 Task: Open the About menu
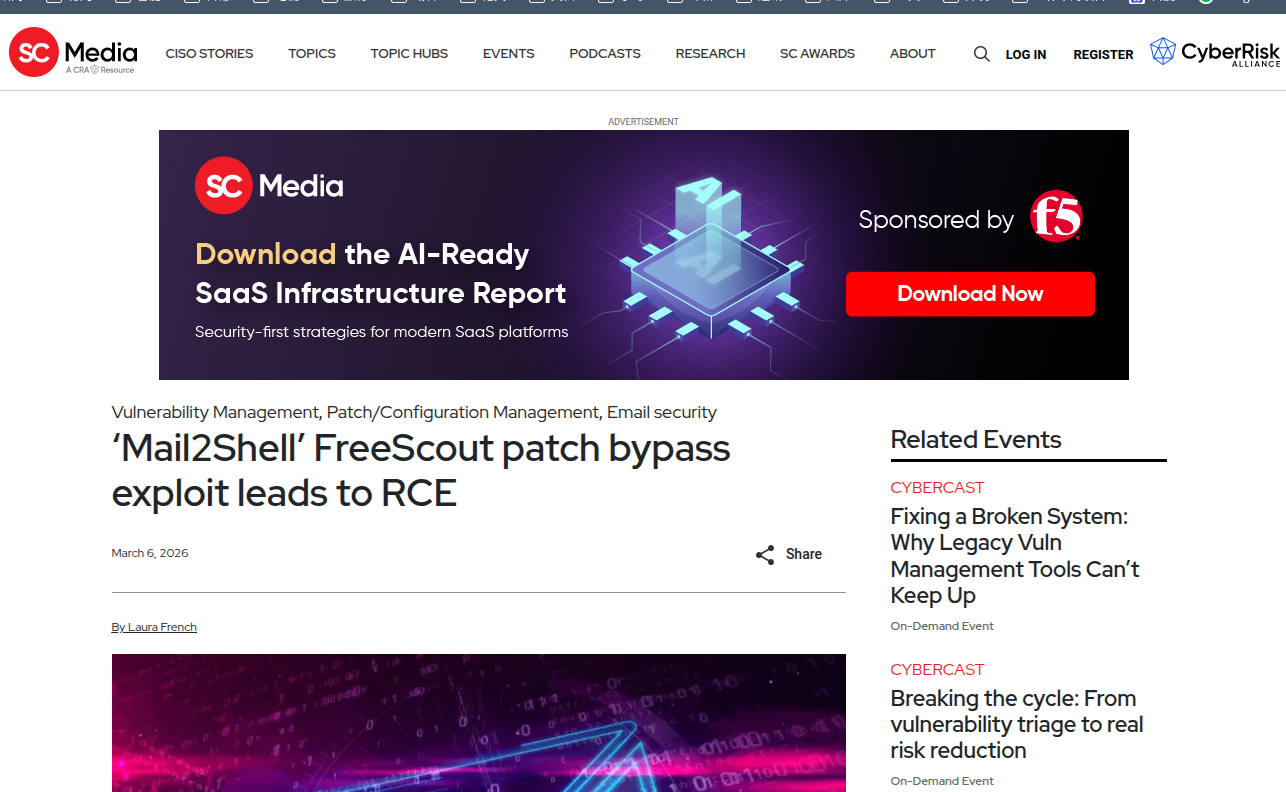[x=913, y=54]
